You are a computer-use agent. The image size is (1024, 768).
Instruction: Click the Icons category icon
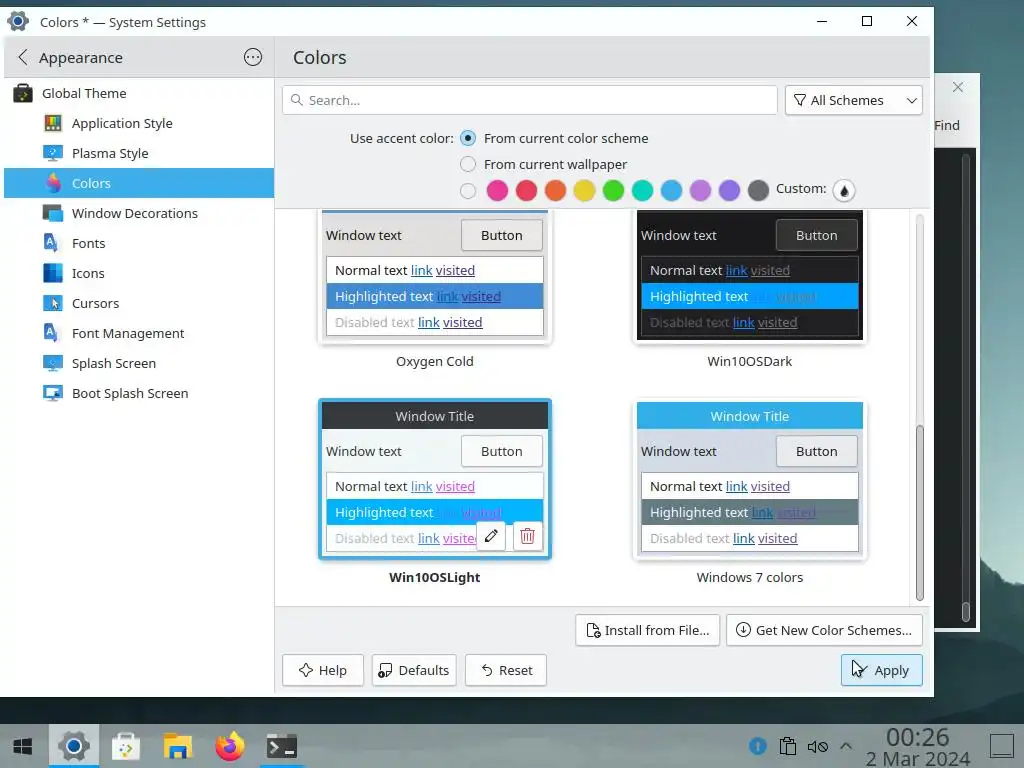point(53,274)
